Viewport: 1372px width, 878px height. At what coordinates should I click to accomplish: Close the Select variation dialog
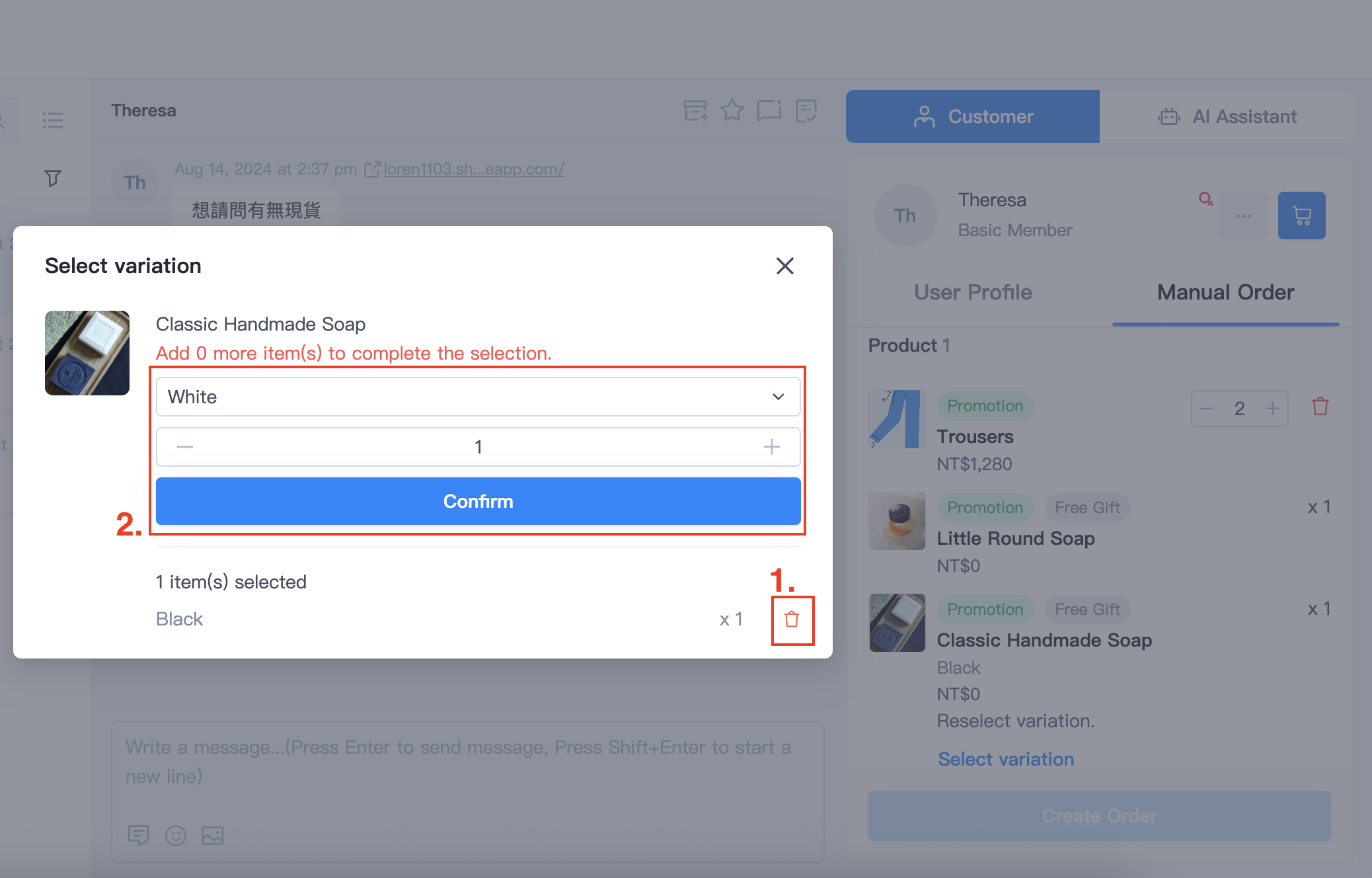(x=784, y=266)
